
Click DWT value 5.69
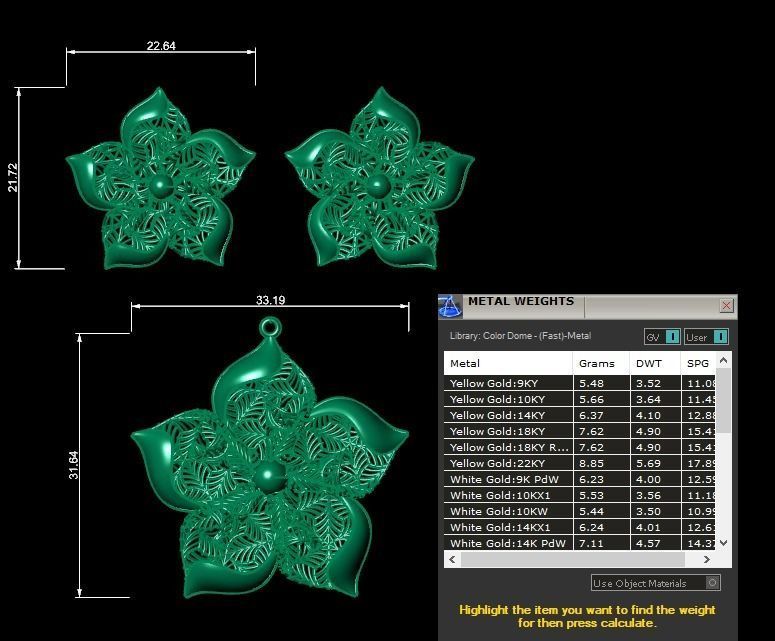[648, 463]
